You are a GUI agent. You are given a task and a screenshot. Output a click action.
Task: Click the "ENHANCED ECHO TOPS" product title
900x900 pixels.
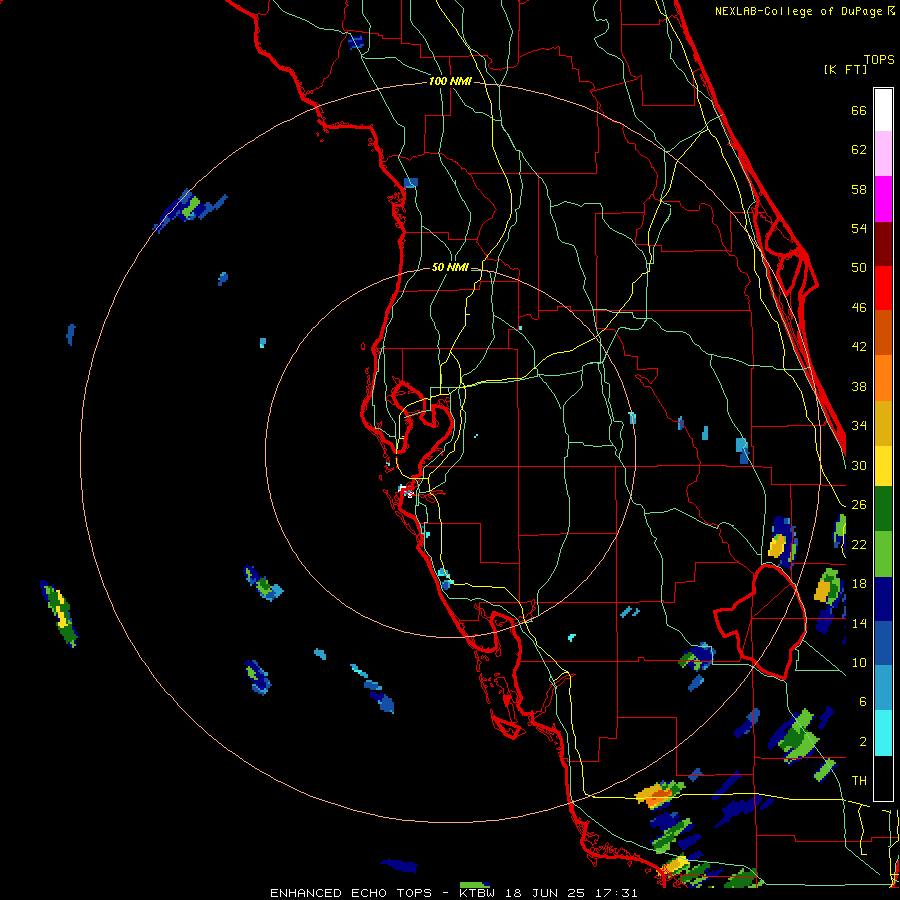(x=351, y=893)
